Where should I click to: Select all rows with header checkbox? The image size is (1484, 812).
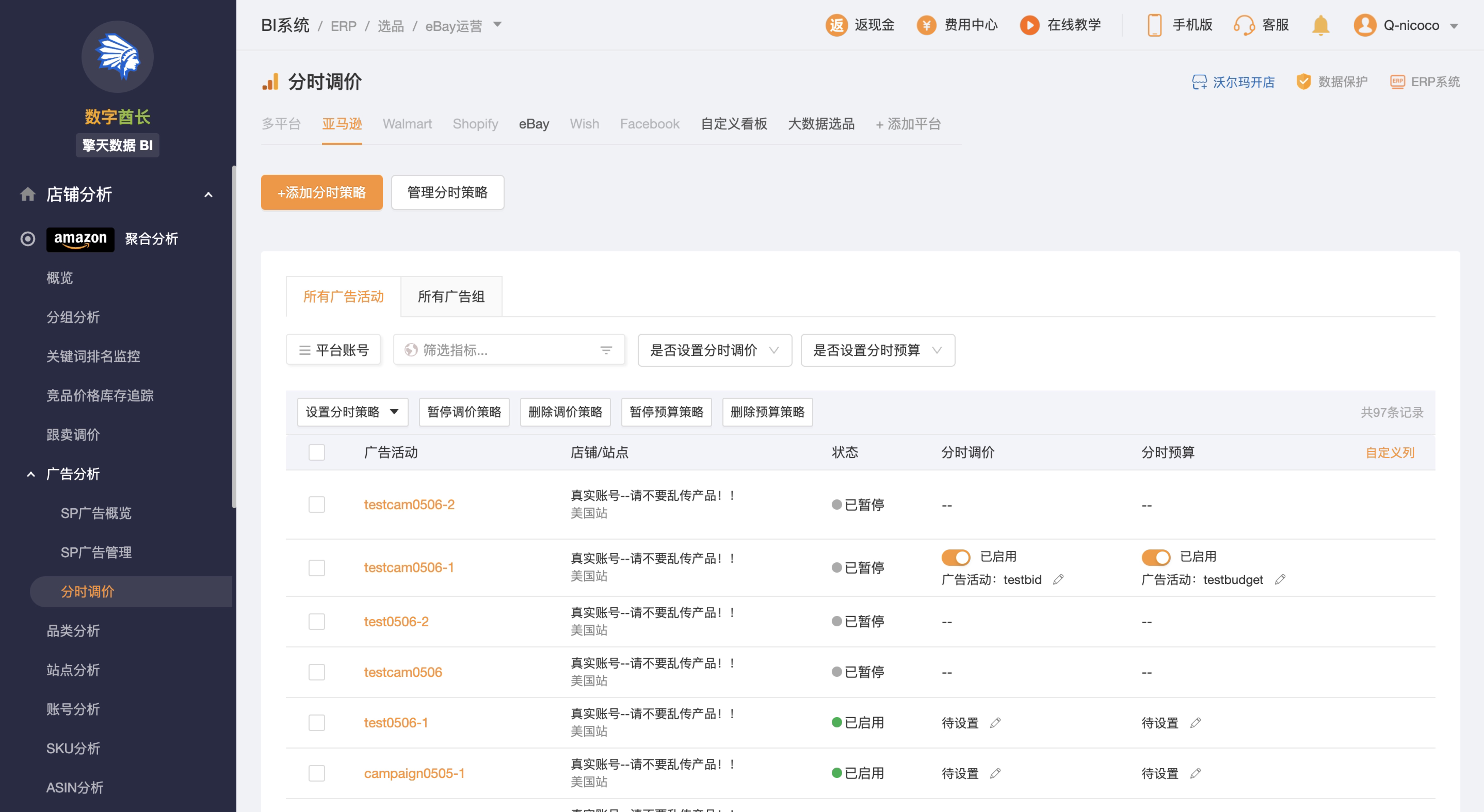316,452
